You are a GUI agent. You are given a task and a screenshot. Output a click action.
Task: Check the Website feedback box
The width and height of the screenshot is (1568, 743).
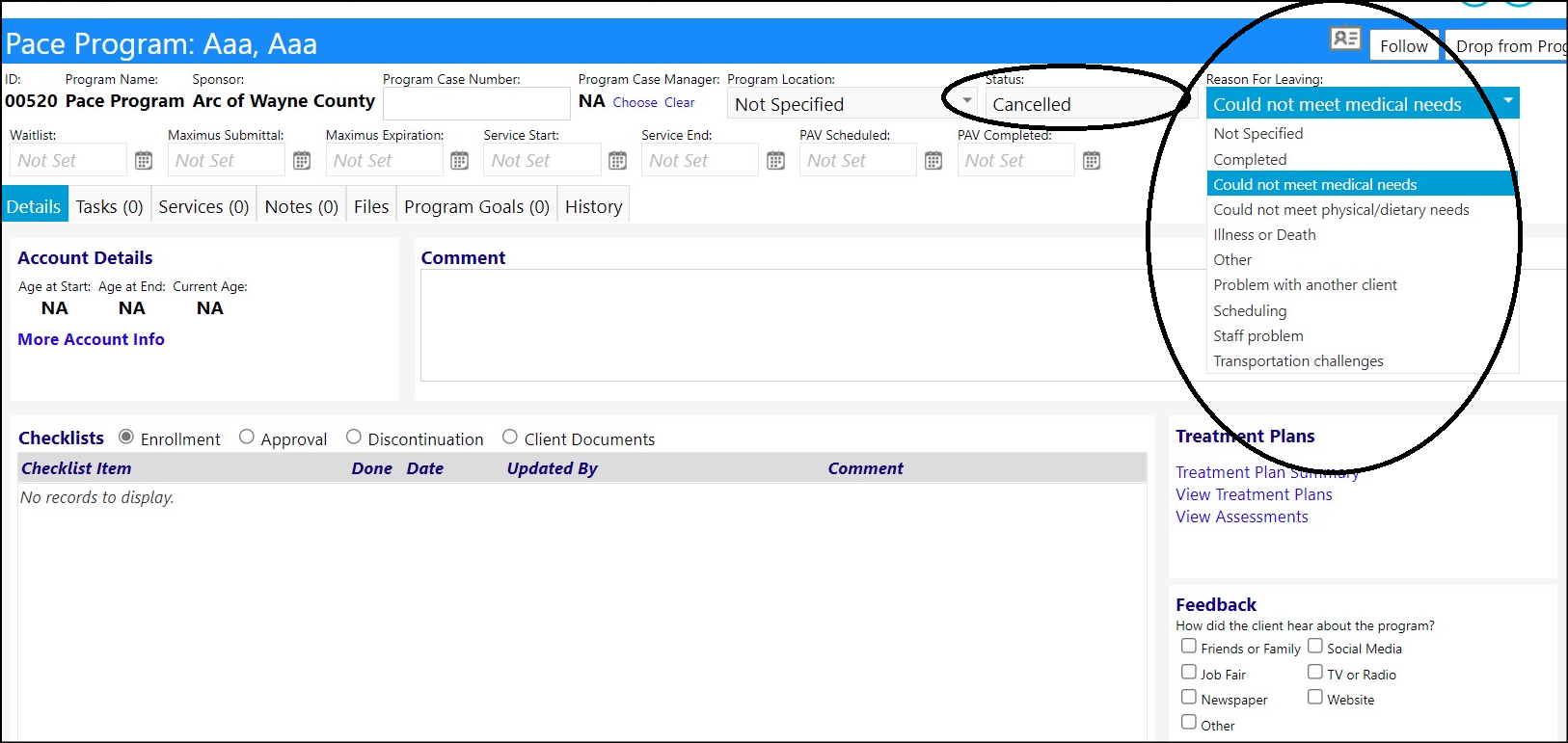(x=1315, y=697)
